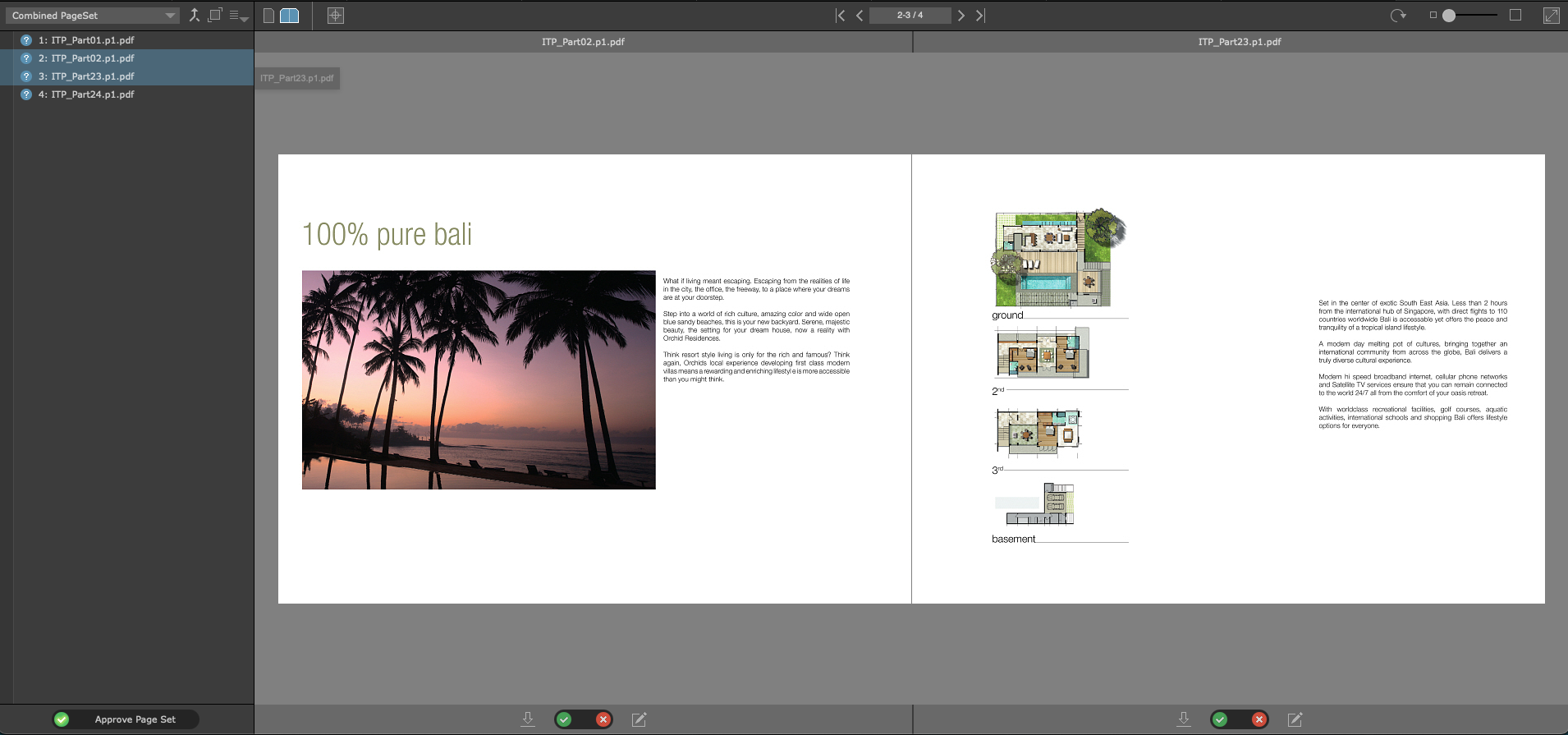Reject the left page with red X
Viewport: 1568px width, 735px height.
point(603,719)
